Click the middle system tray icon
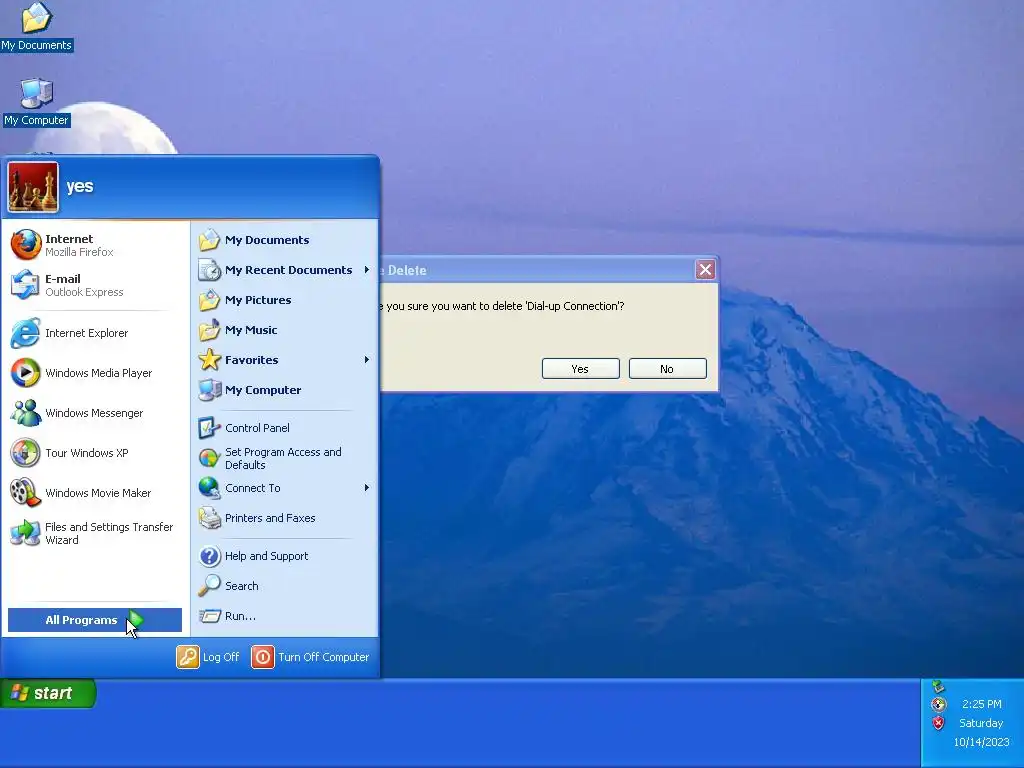The height and width of the screenshot is (768, 1024). 938,704
